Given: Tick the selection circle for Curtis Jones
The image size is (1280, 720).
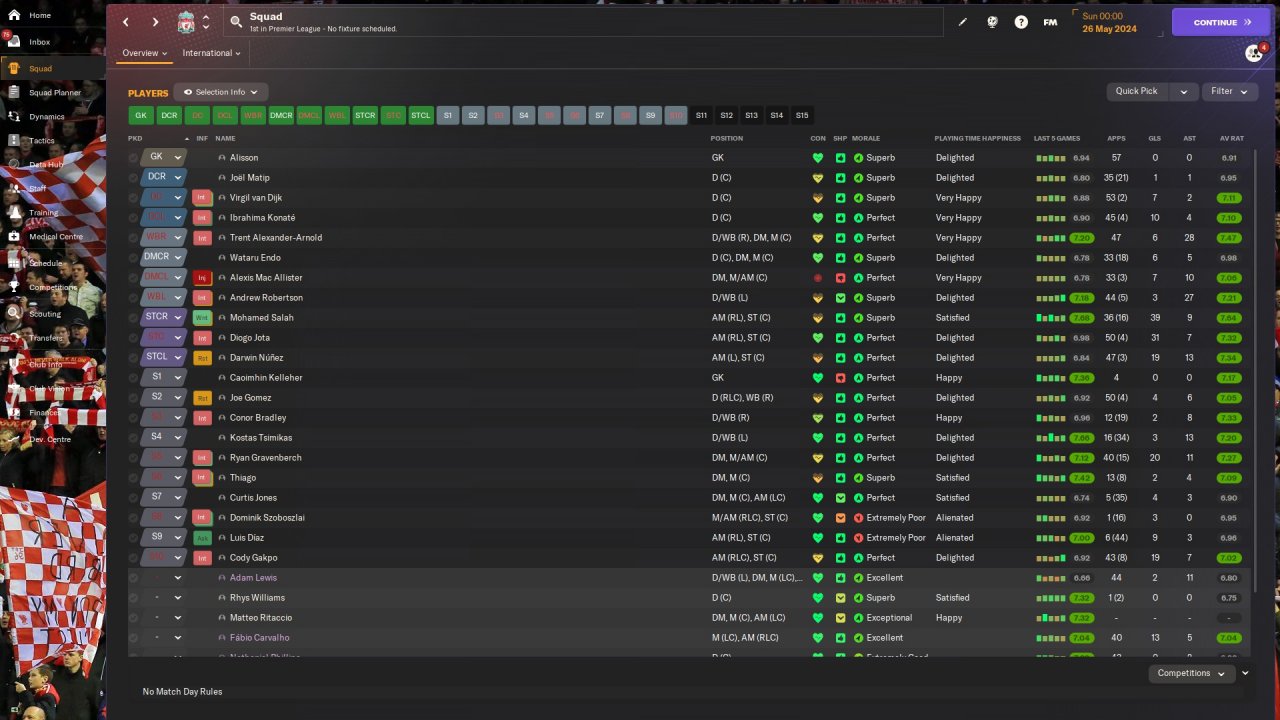Looking at the screenshot, I should [x=133, y=498].
